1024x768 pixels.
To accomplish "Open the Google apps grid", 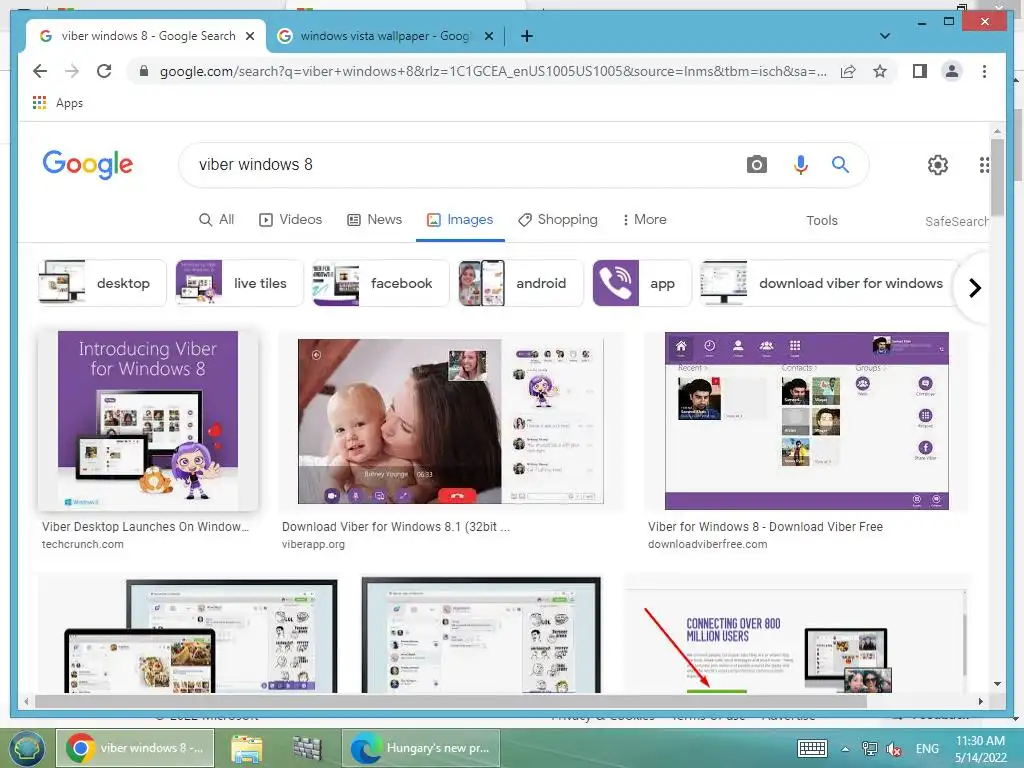I will click(984, 165).
